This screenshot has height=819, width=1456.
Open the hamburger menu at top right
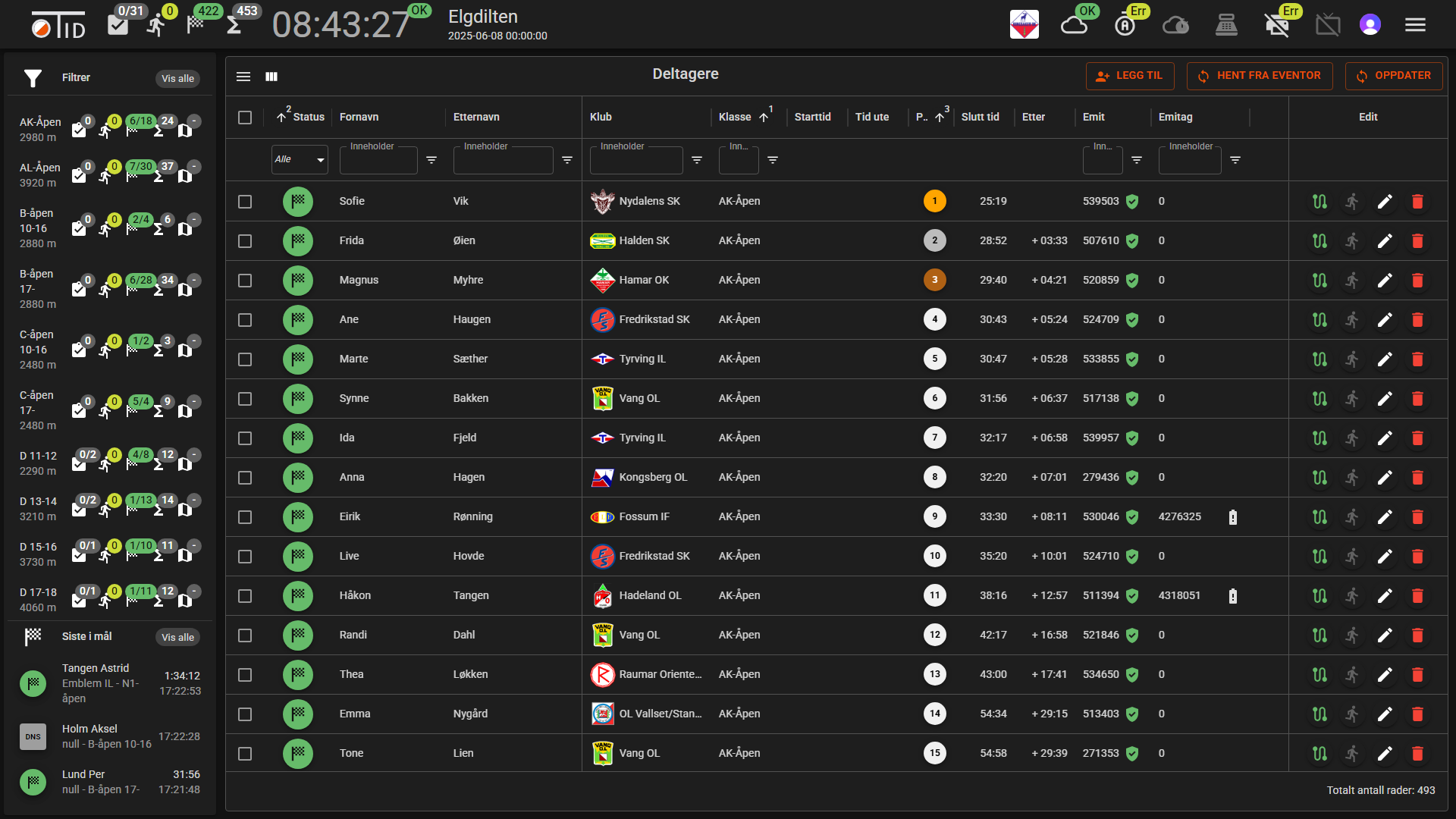tap(1415, 25)
